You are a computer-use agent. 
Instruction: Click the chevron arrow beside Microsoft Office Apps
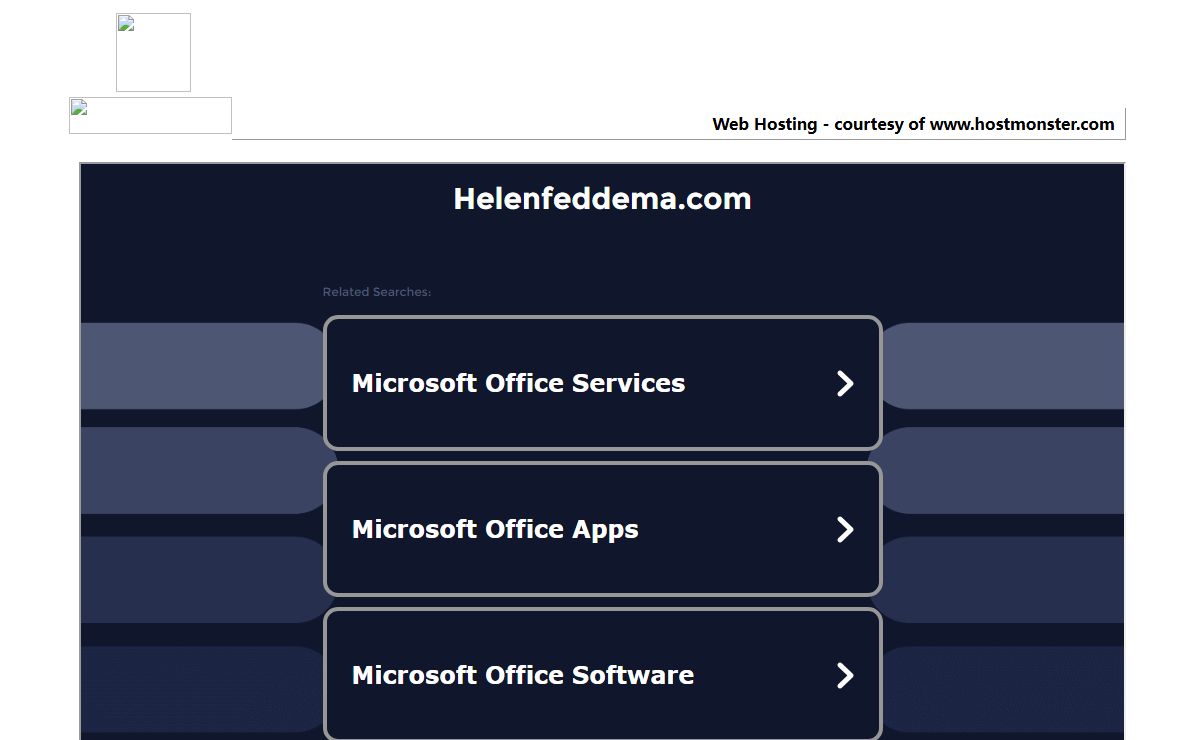pyautogui.click(x=845, y=529)
